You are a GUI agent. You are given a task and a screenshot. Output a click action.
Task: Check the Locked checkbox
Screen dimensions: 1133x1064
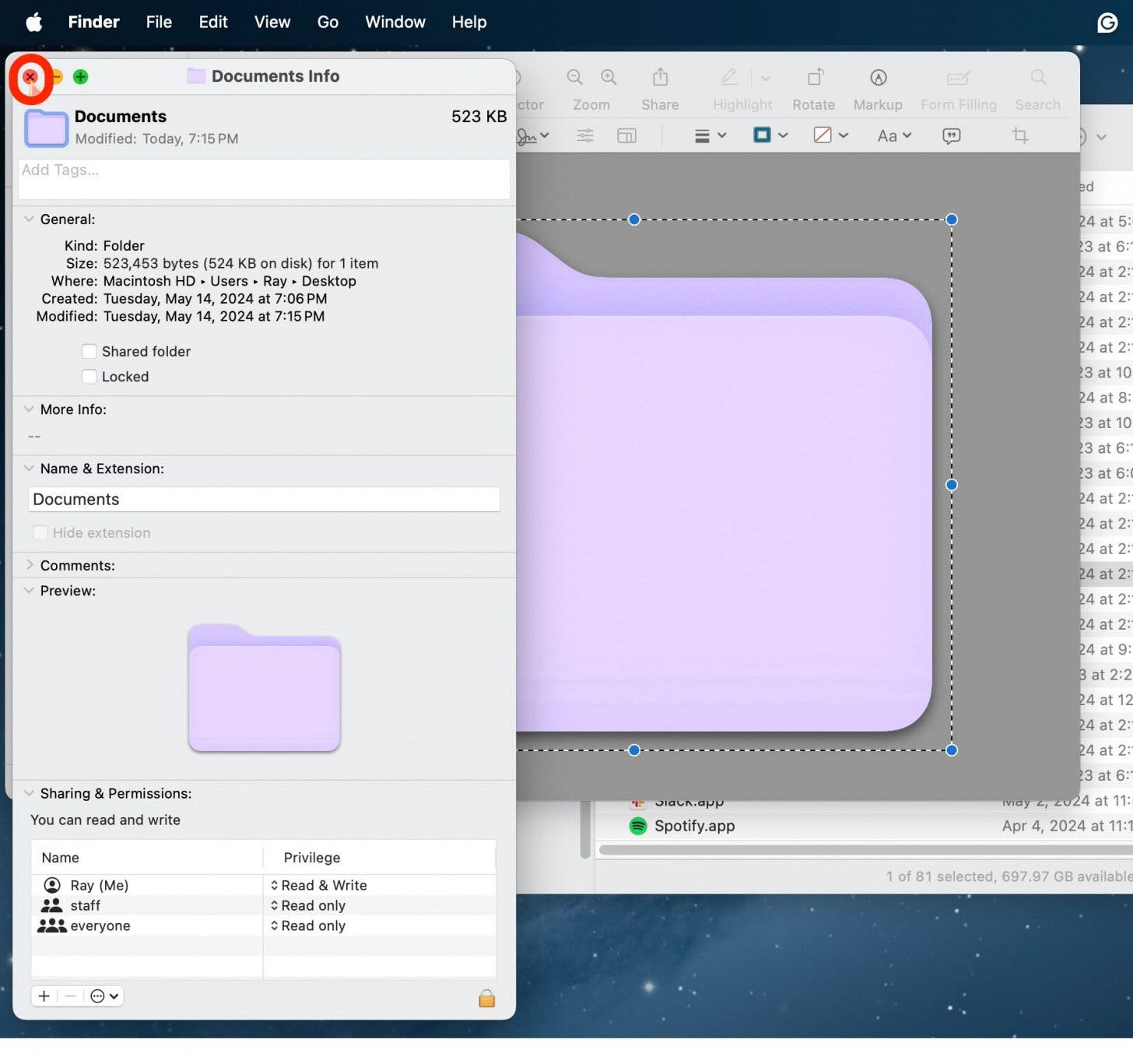click(x=89, y=377)
